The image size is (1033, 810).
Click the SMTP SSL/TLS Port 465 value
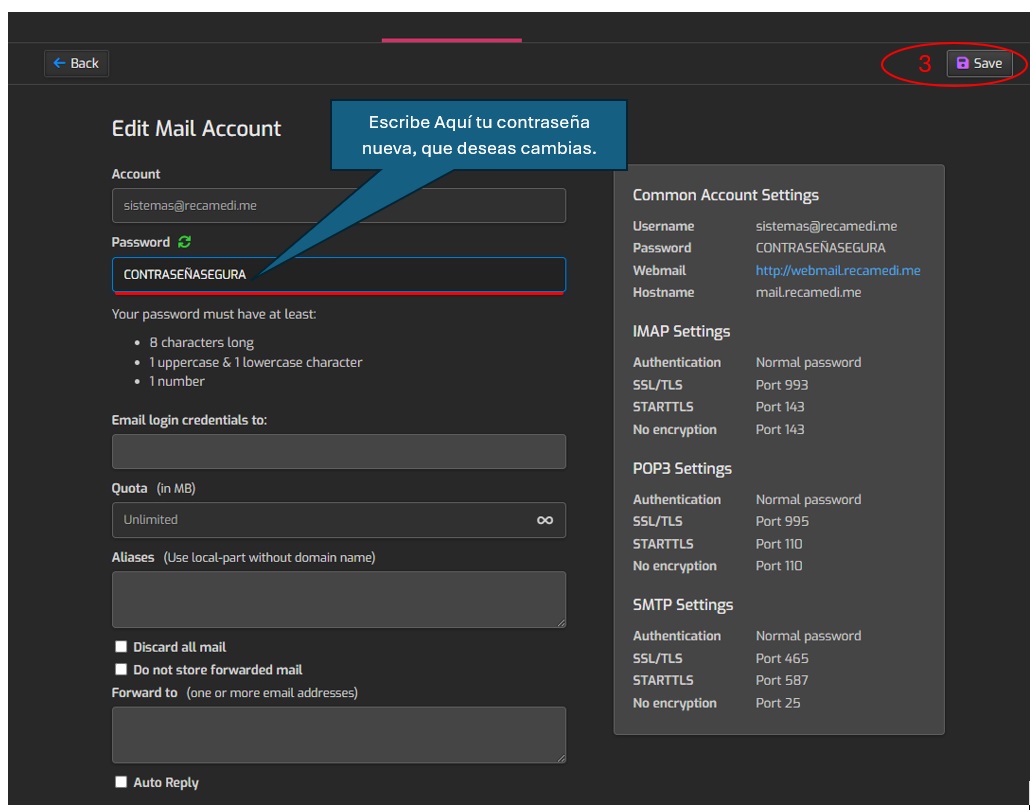[x=781, y=658]
